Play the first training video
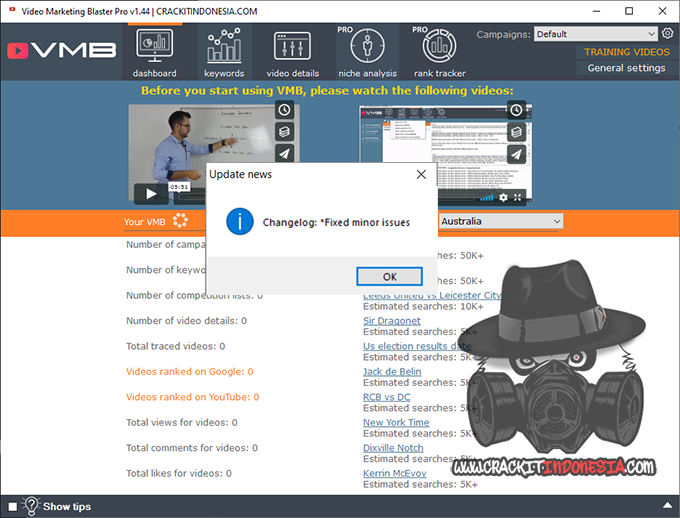This screenshot has width=680, height=518. click(150, 194)
